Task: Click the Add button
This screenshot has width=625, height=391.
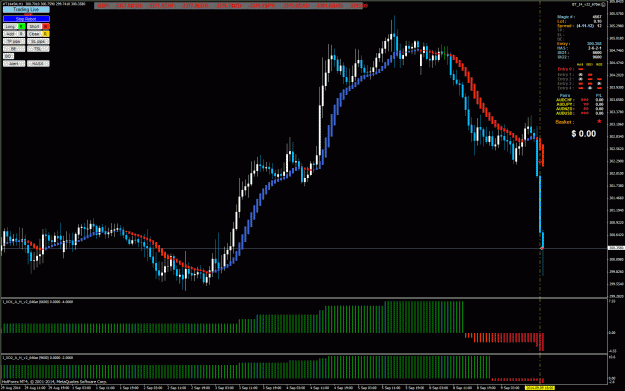Action: (x=10, y=34)
